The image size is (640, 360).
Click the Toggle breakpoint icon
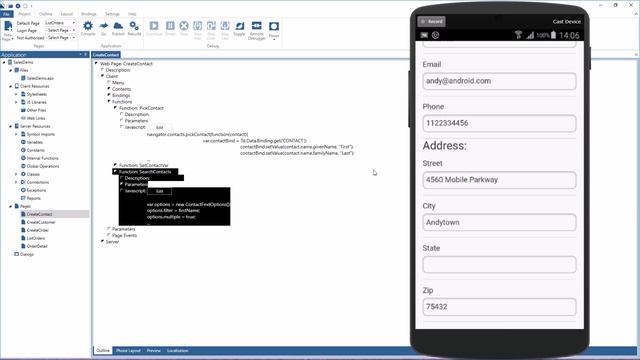(240, 26)
